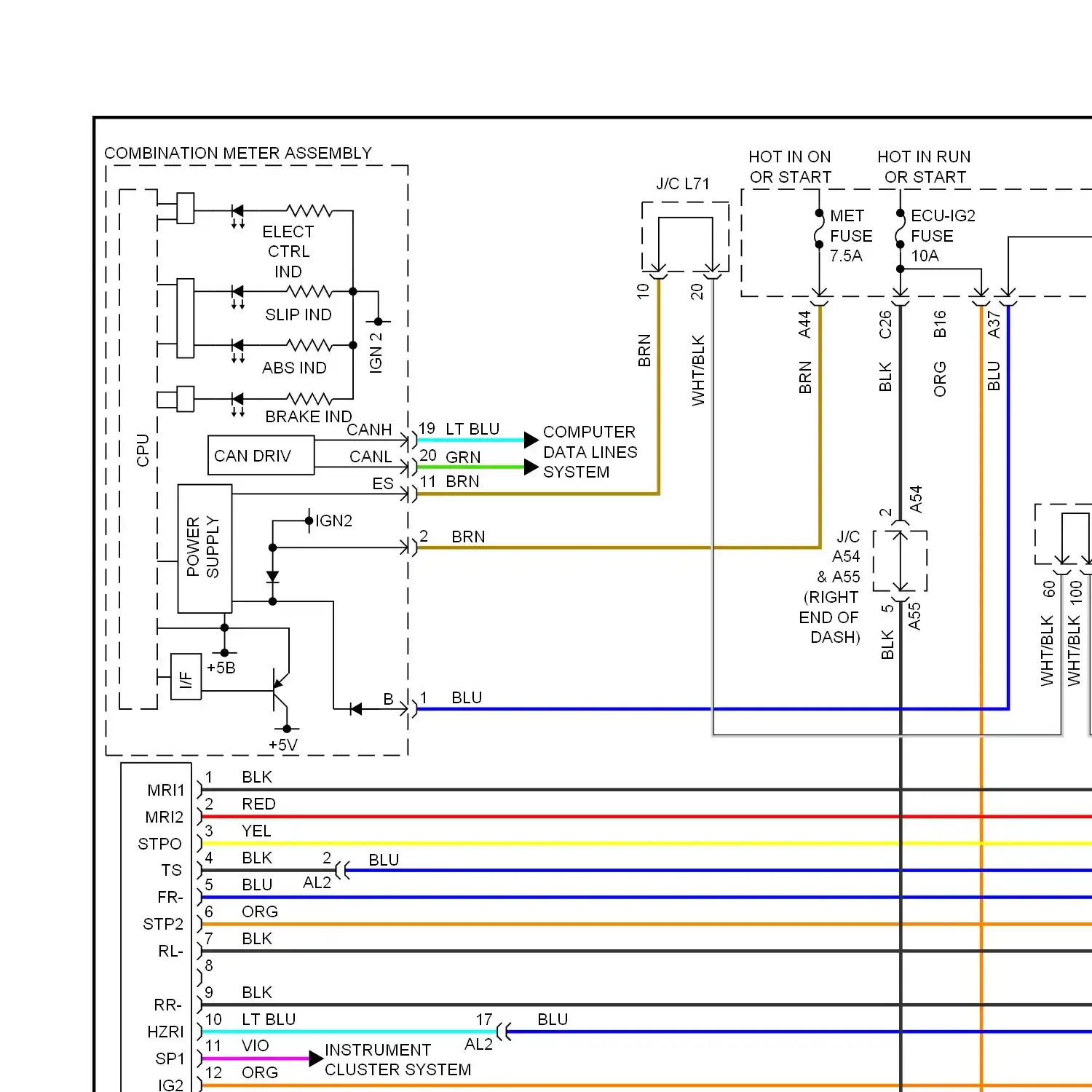The width and height of the screenshot is (1092, 1092).
Task: Select the SP1 terminal label
Action: point(170,1059)
